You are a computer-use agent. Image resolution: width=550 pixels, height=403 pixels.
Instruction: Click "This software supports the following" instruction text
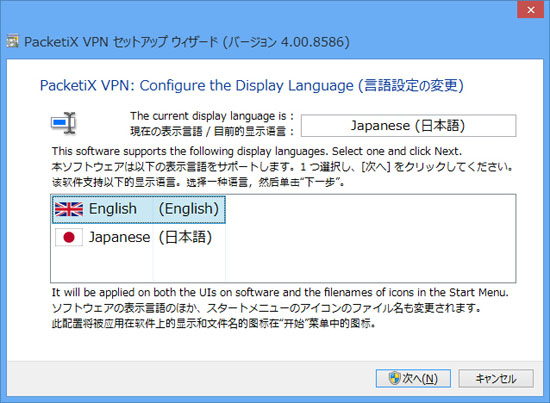pyautogui.click(x=257, y=152)
